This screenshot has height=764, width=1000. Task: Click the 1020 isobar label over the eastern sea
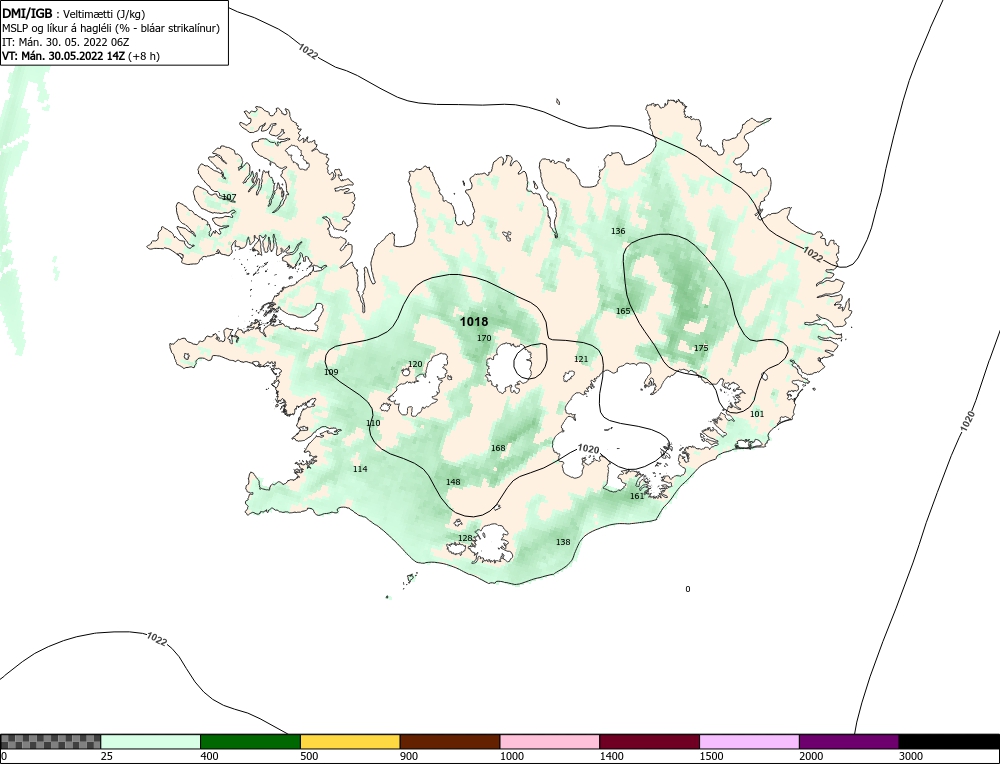click(967, 421)
